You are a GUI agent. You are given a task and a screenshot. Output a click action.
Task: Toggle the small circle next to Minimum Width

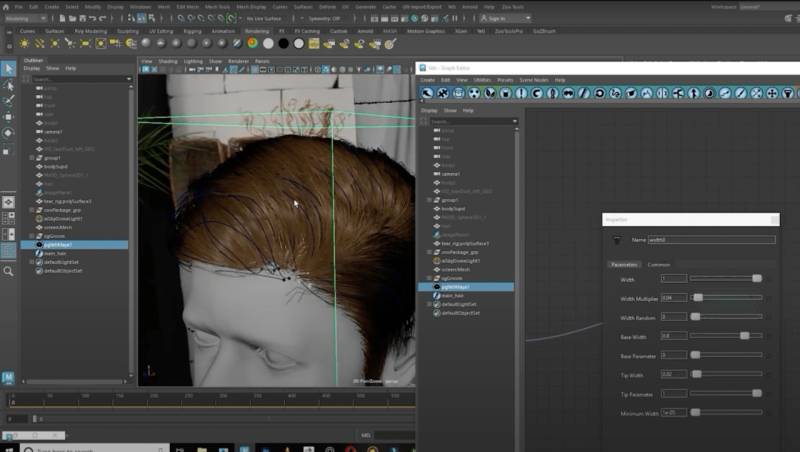click(x=769, y=413)
